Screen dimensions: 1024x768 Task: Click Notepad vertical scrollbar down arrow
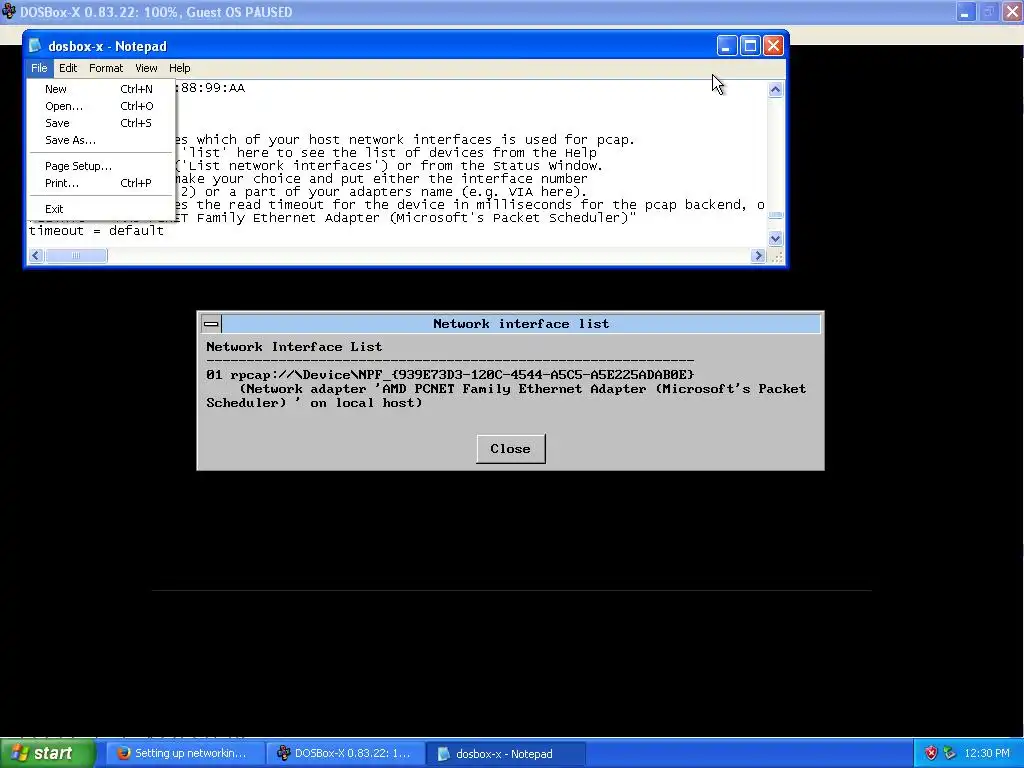(775, 238)
